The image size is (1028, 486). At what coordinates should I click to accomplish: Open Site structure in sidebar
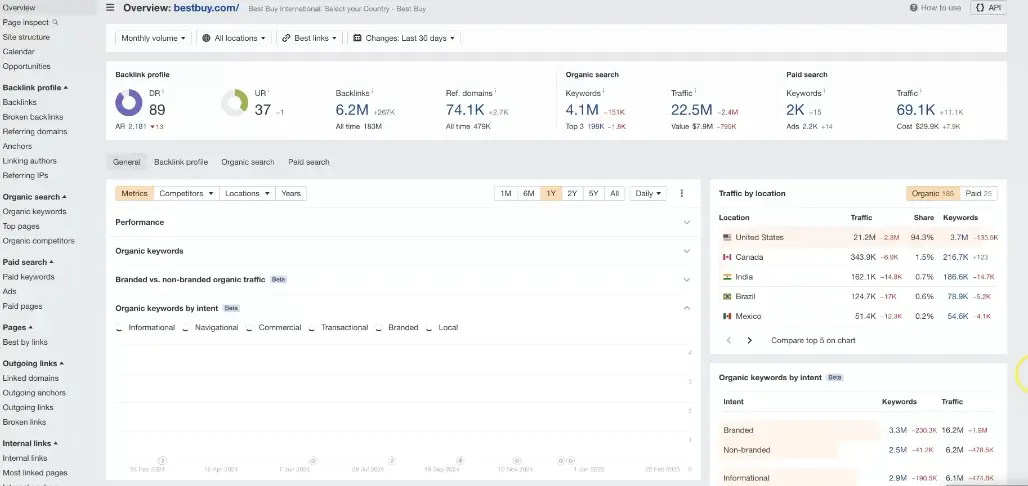tap(26, 37)
